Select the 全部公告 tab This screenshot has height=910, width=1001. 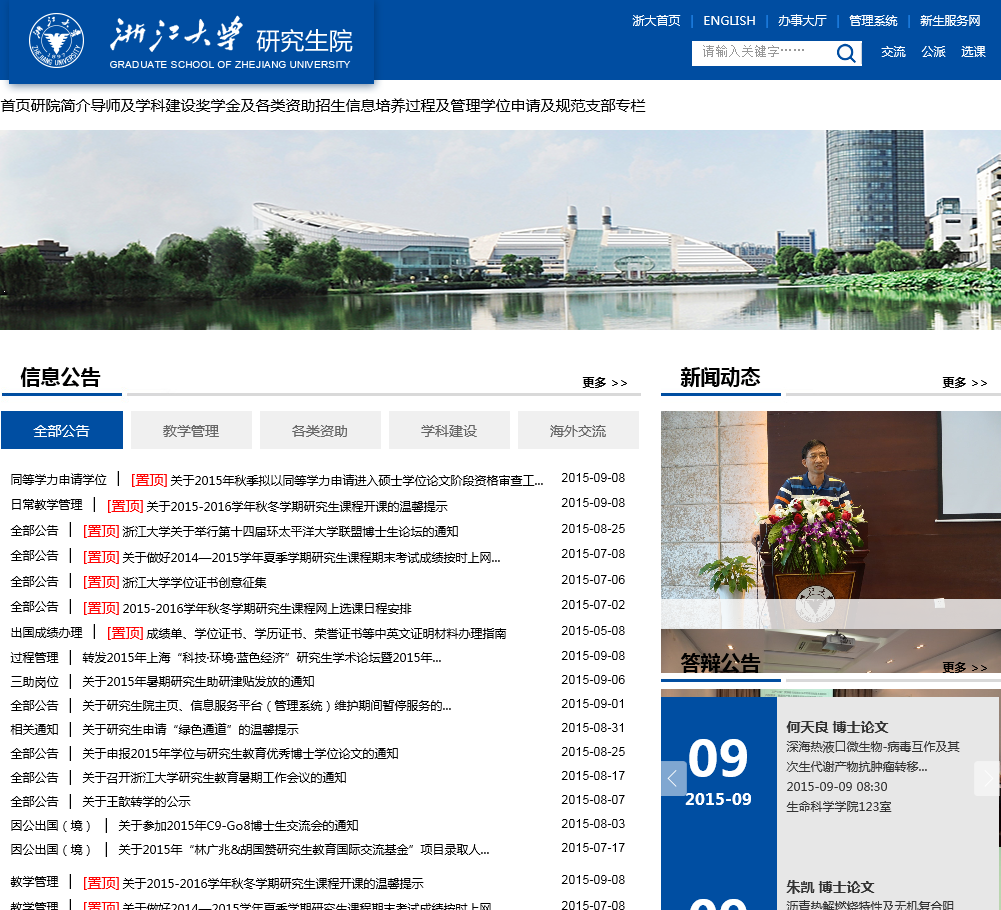[62, 430]
